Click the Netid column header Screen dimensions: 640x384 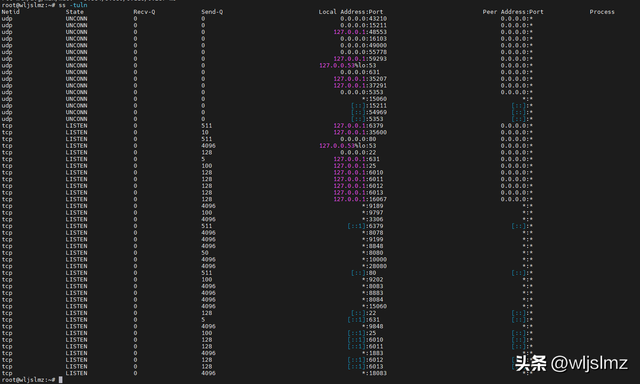(11, 12)
